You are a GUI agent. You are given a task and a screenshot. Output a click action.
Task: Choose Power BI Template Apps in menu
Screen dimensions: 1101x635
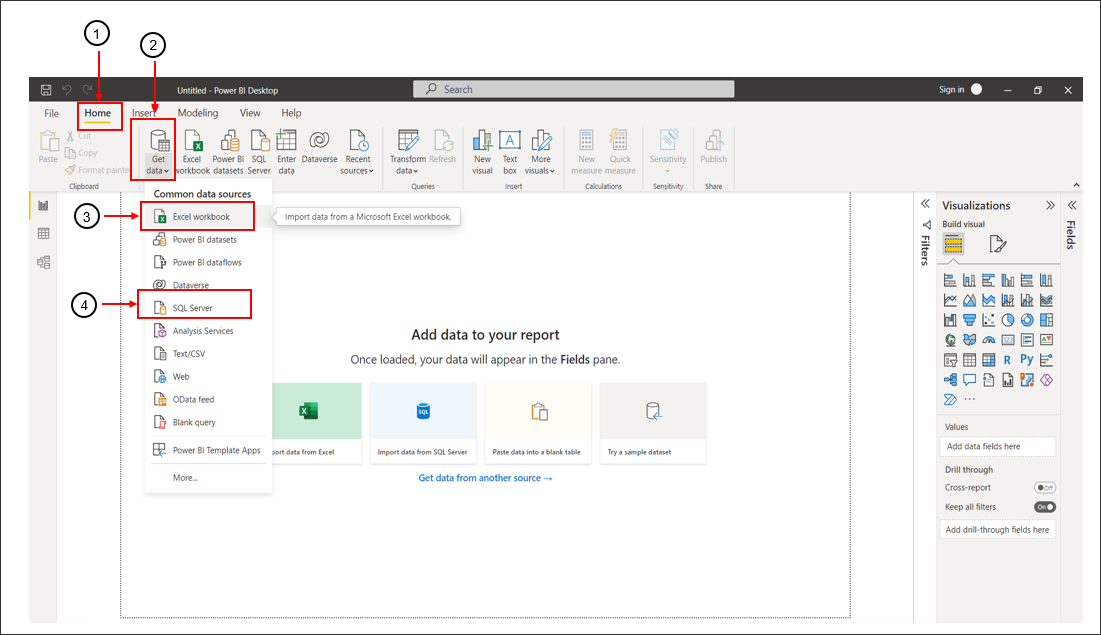click(209, 450)
